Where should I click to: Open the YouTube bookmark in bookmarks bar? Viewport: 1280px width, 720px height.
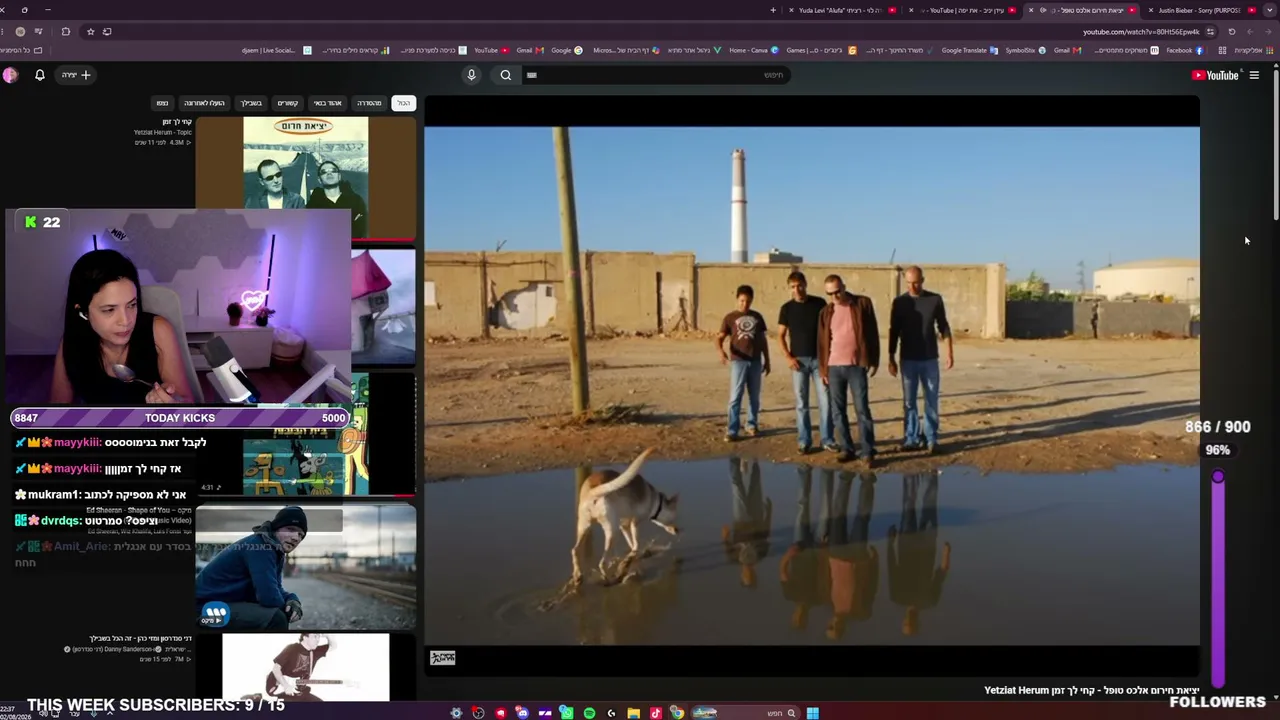pos(491,50)
